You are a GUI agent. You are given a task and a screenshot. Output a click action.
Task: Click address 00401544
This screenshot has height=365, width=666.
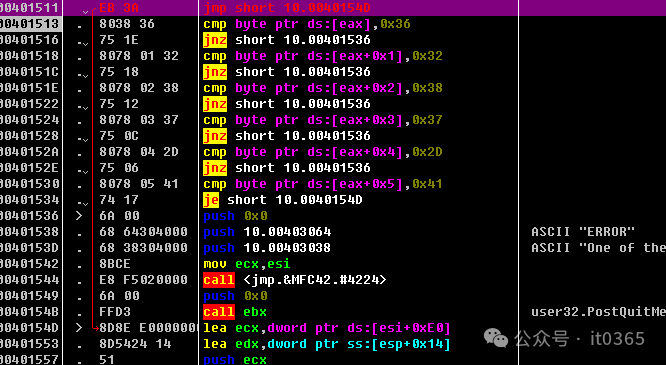(x=29, y=280)
